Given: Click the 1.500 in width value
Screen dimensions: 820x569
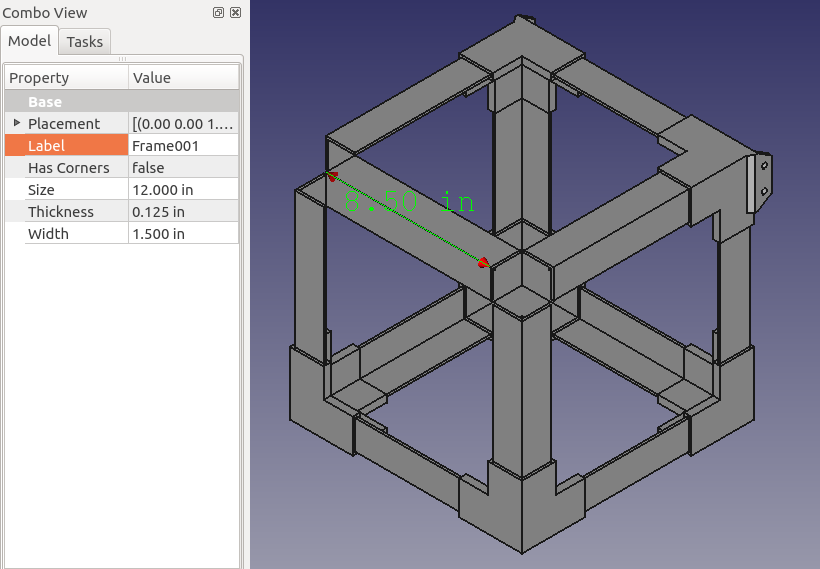Looking at the screenshot, I should click(x=184, y=233).
